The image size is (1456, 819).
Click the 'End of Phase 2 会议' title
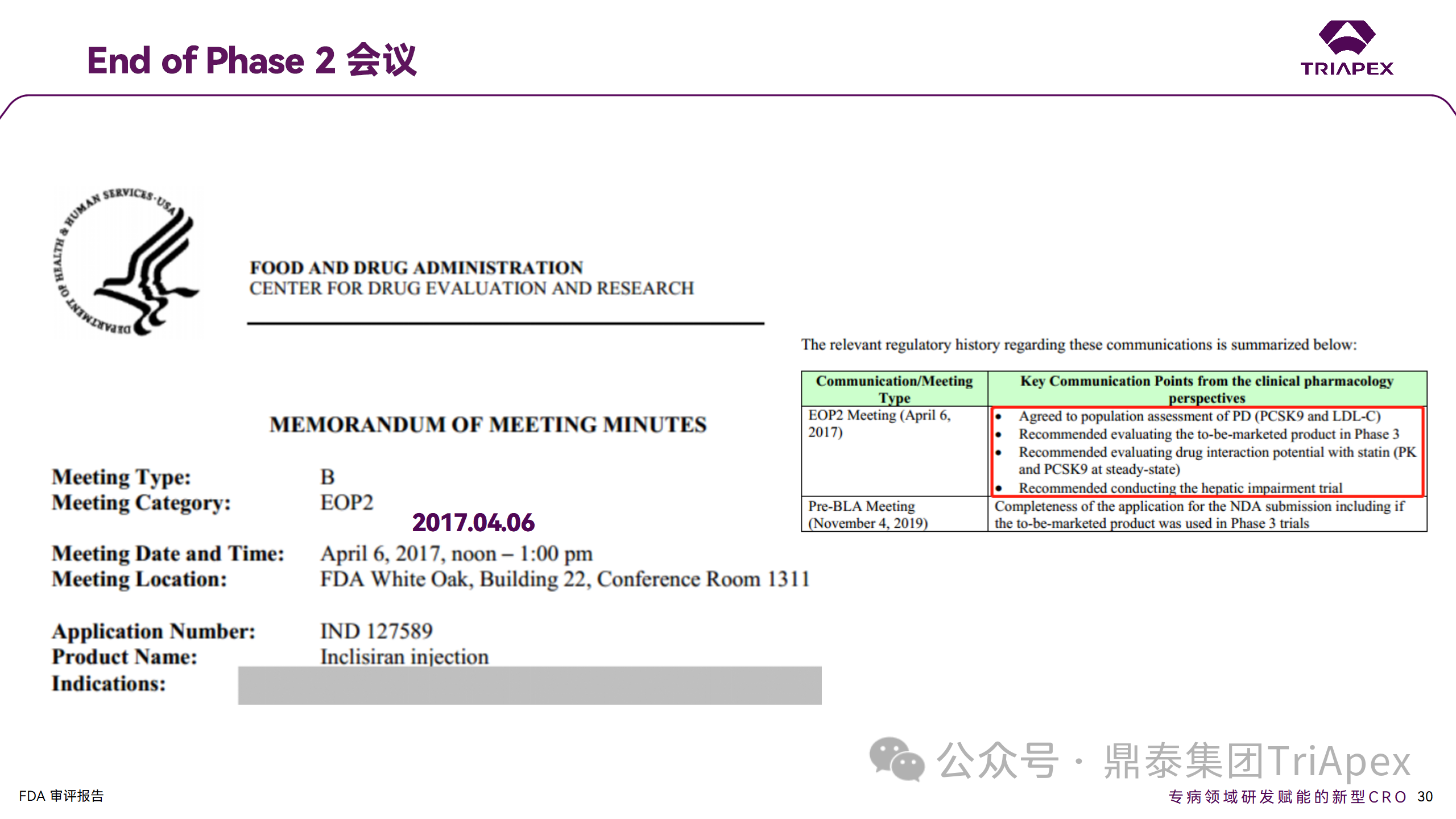(251, 60)
